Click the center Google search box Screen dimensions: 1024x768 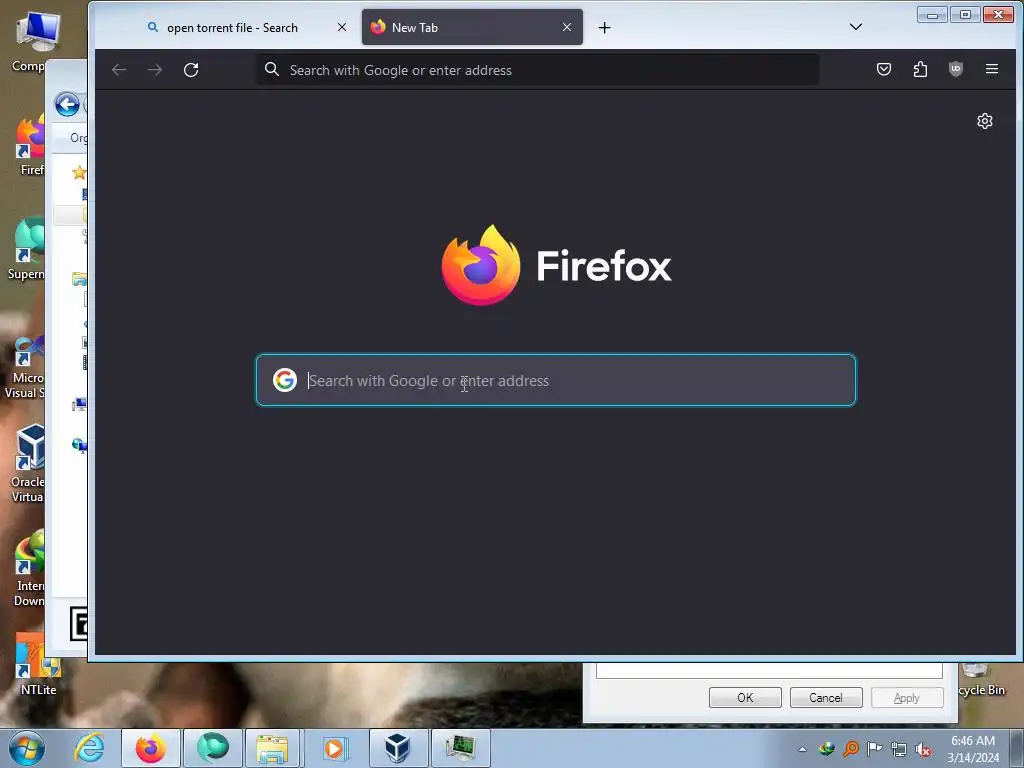556,380
